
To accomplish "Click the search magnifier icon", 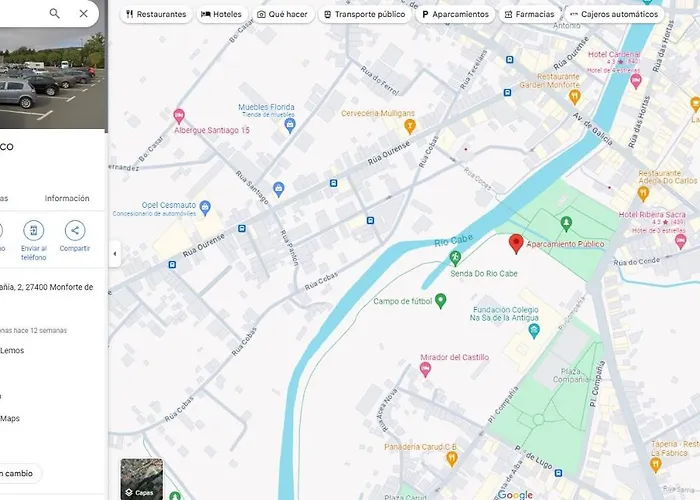I will pos(55,14).
